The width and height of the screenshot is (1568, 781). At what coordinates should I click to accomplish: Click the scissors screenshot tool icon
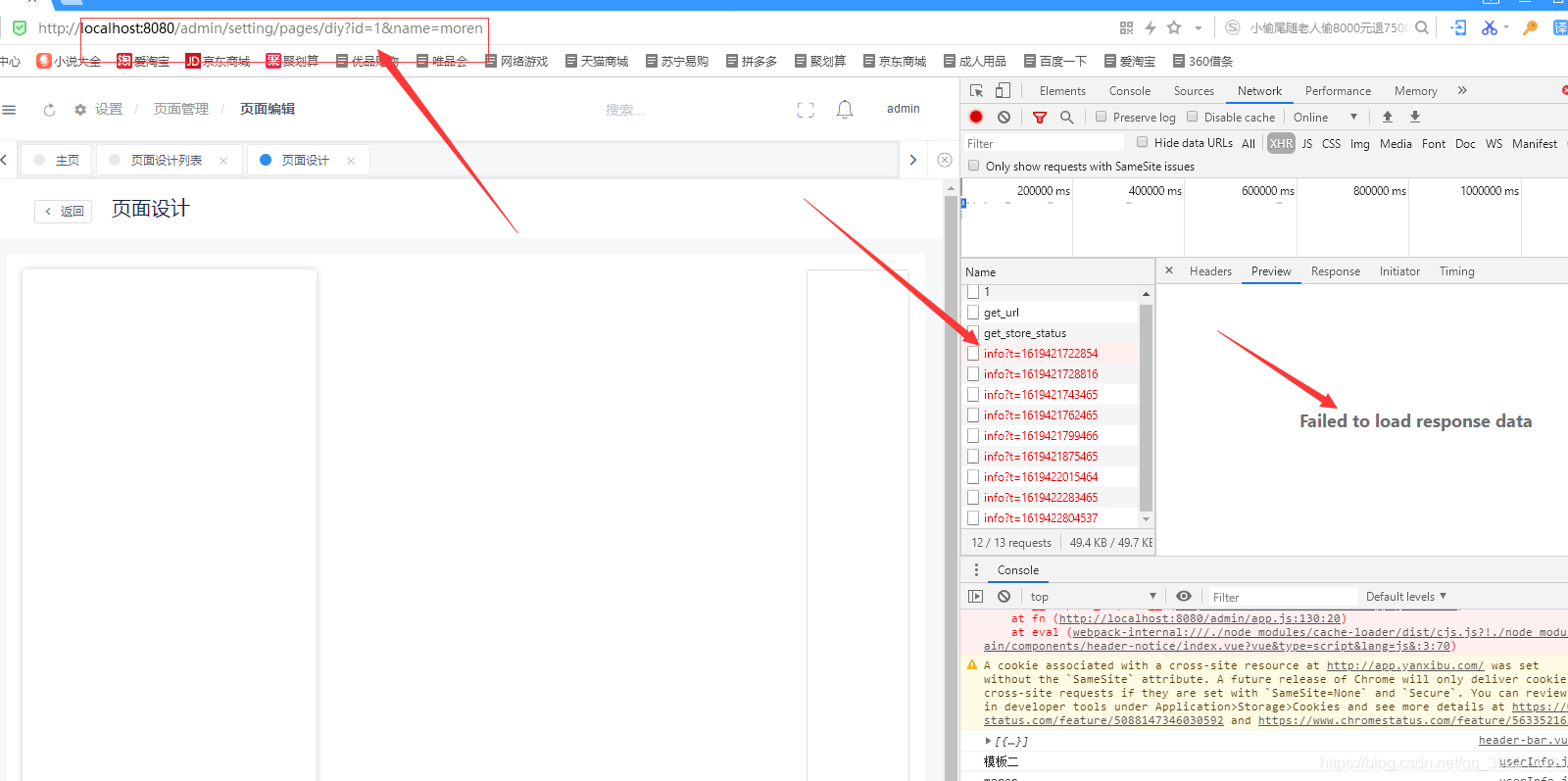(x=1489, y=27)
